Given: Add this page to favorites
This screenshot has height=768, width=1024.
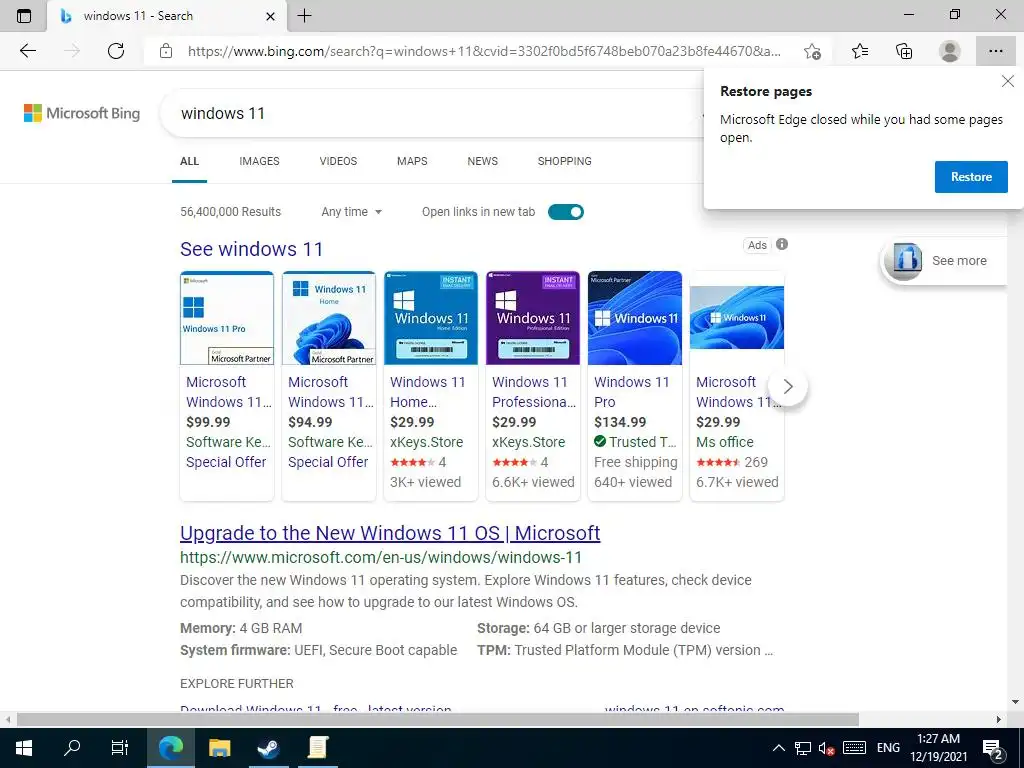Looking at the screenshot, I should [x=812, y=51].
